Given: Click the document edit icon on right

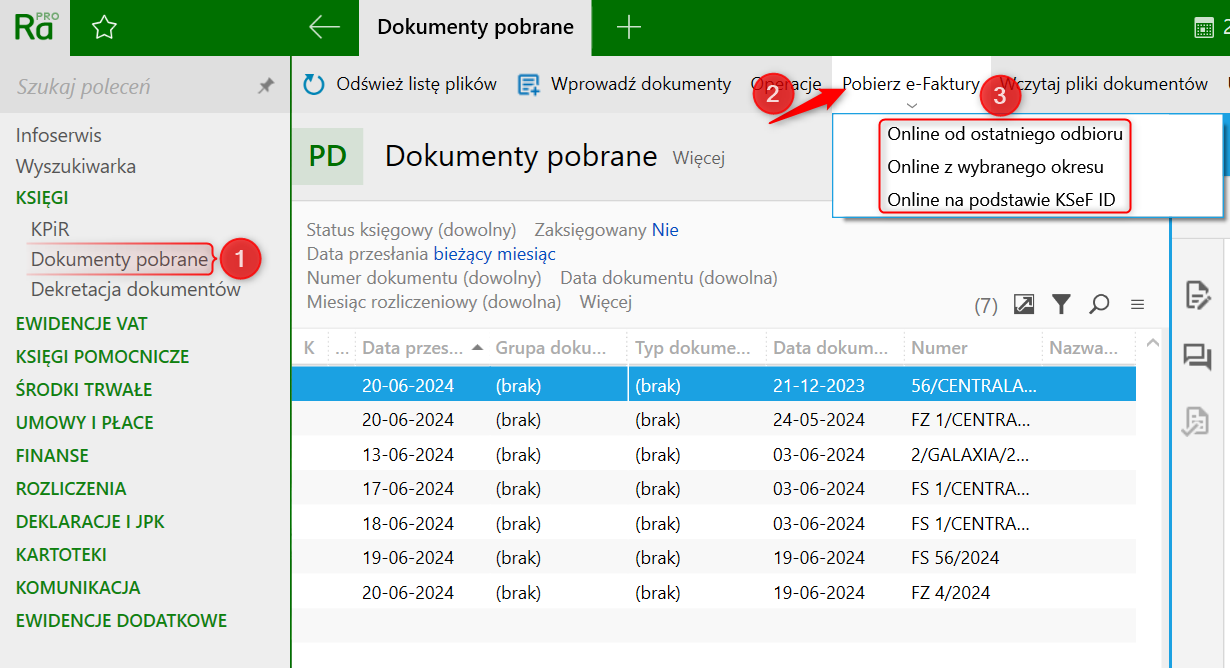Looking at the screenshot, I should (1197, 295).
